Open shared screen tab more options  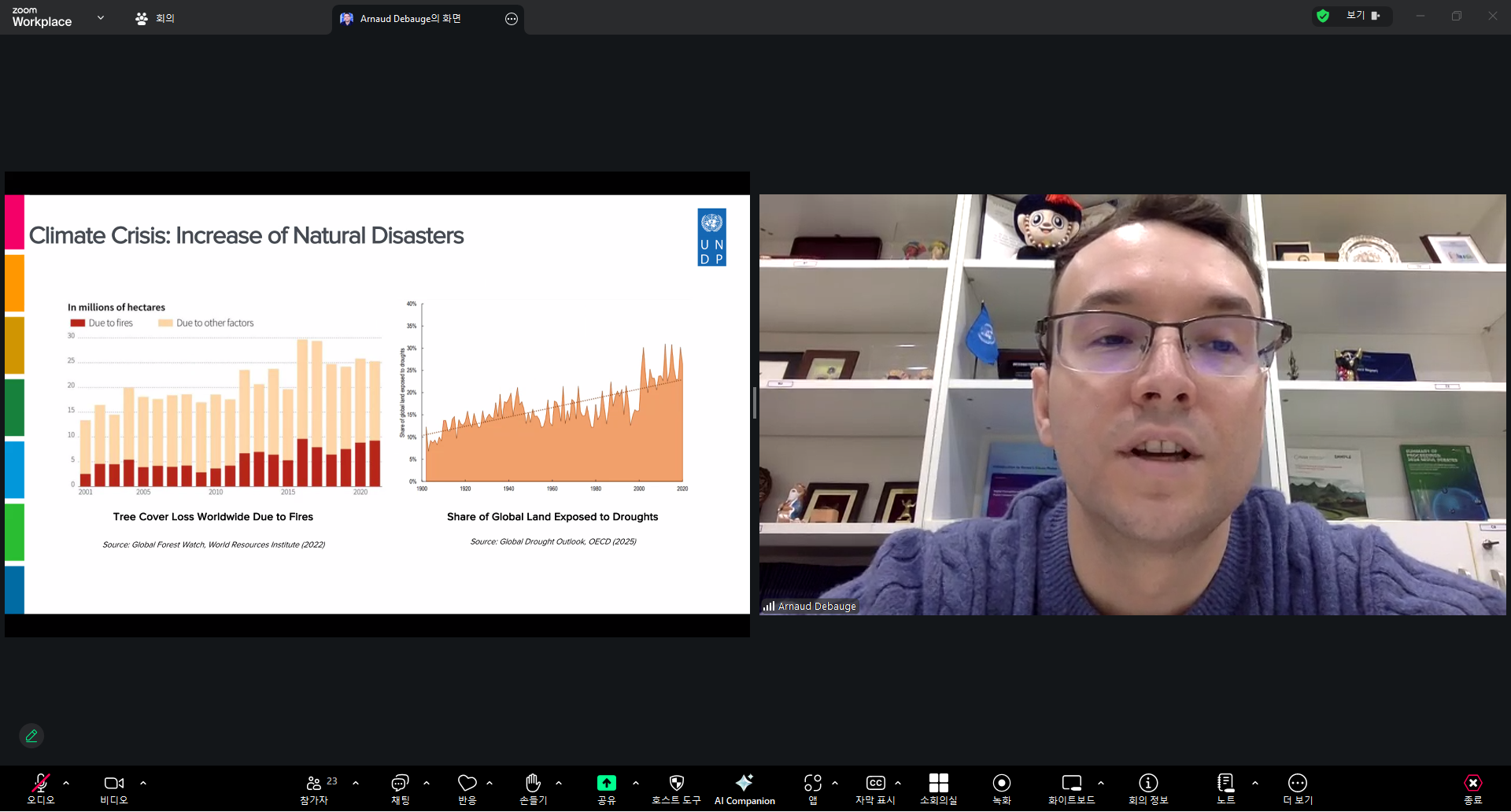[512, 19]
